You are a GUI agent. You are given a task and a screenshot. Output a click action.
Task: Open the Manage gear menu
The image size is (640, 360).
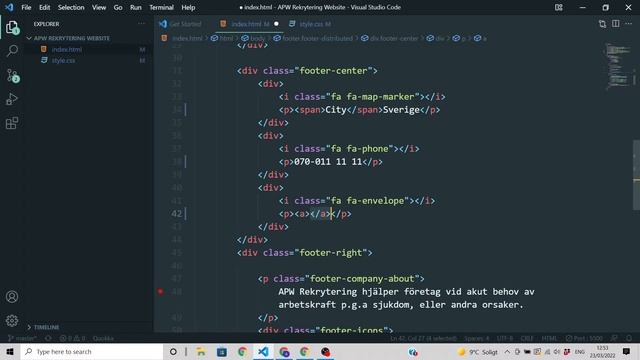point(12,320)
